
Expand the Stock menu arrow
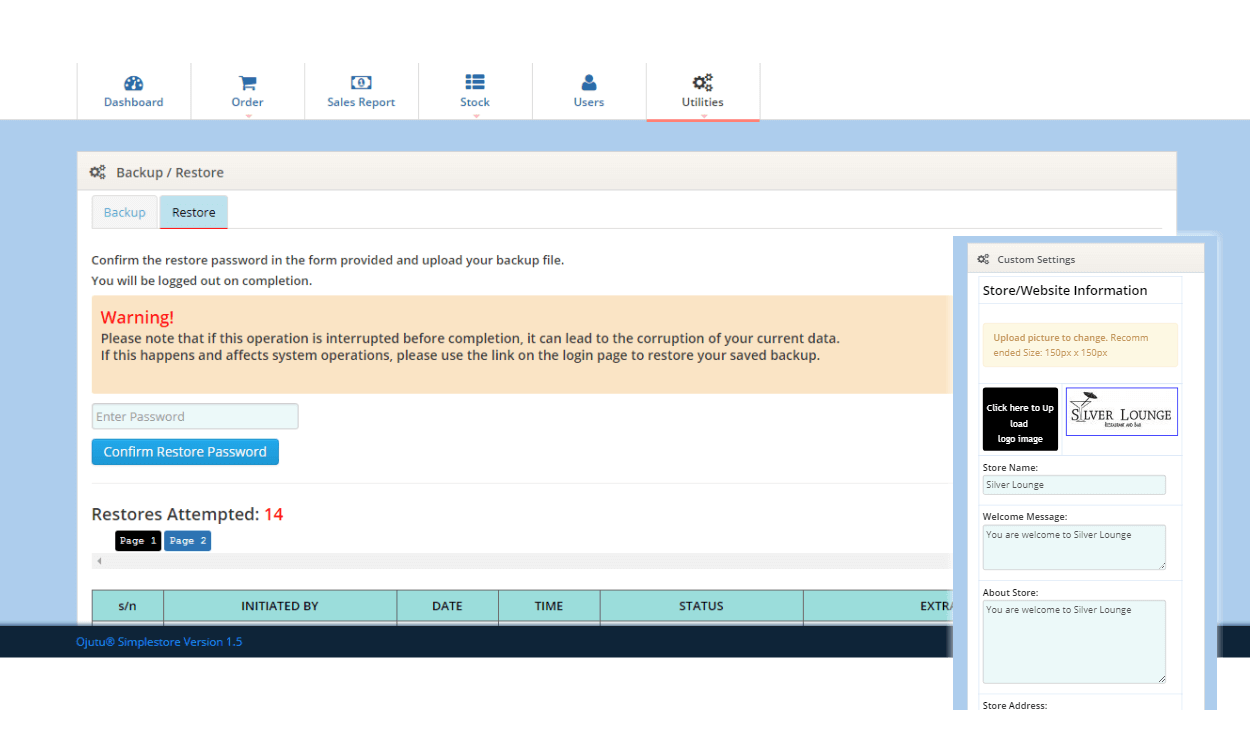click(x=476, y=116)
